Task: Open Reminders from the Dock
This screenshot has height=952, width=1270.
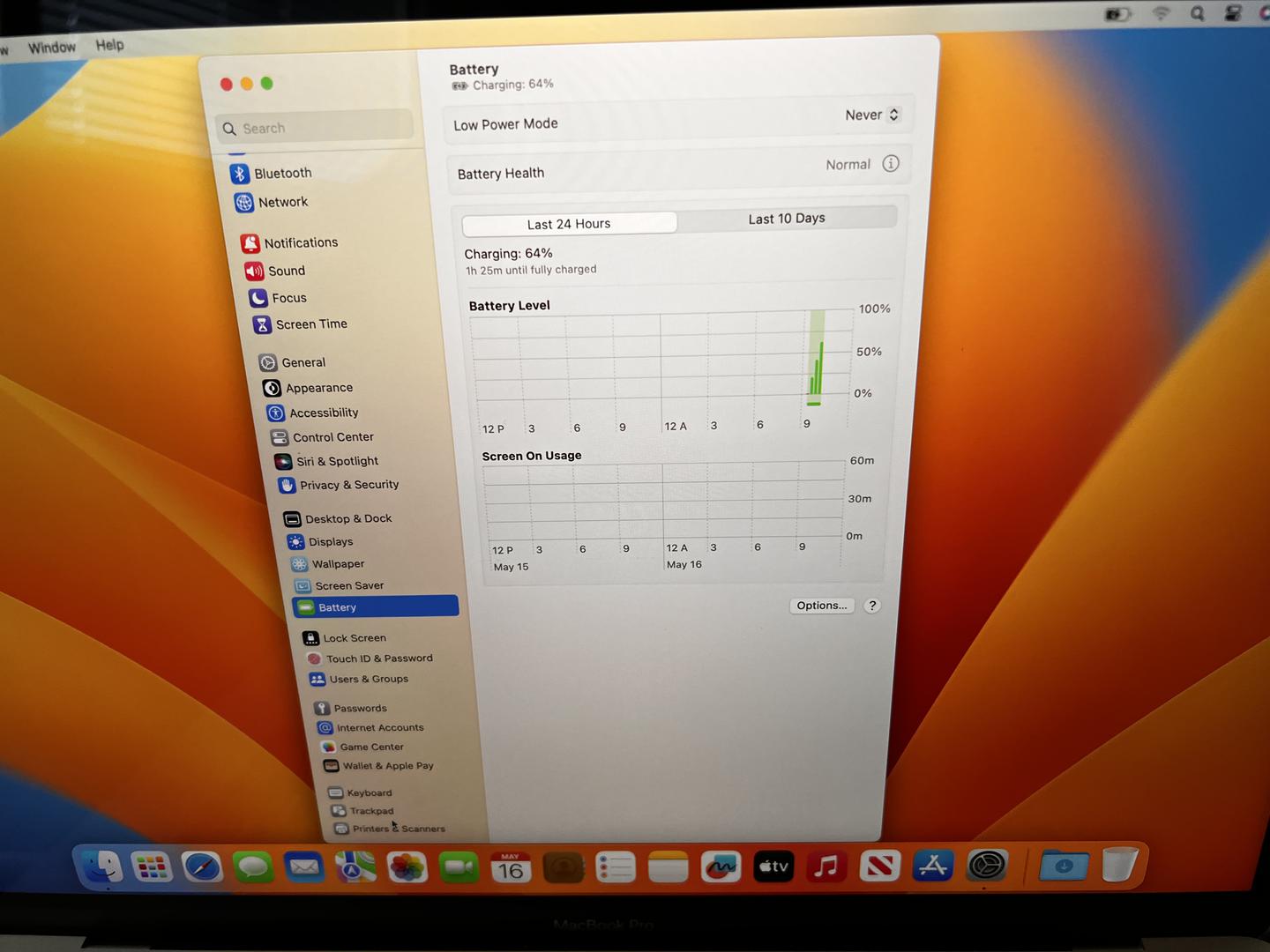Action: 616,867
